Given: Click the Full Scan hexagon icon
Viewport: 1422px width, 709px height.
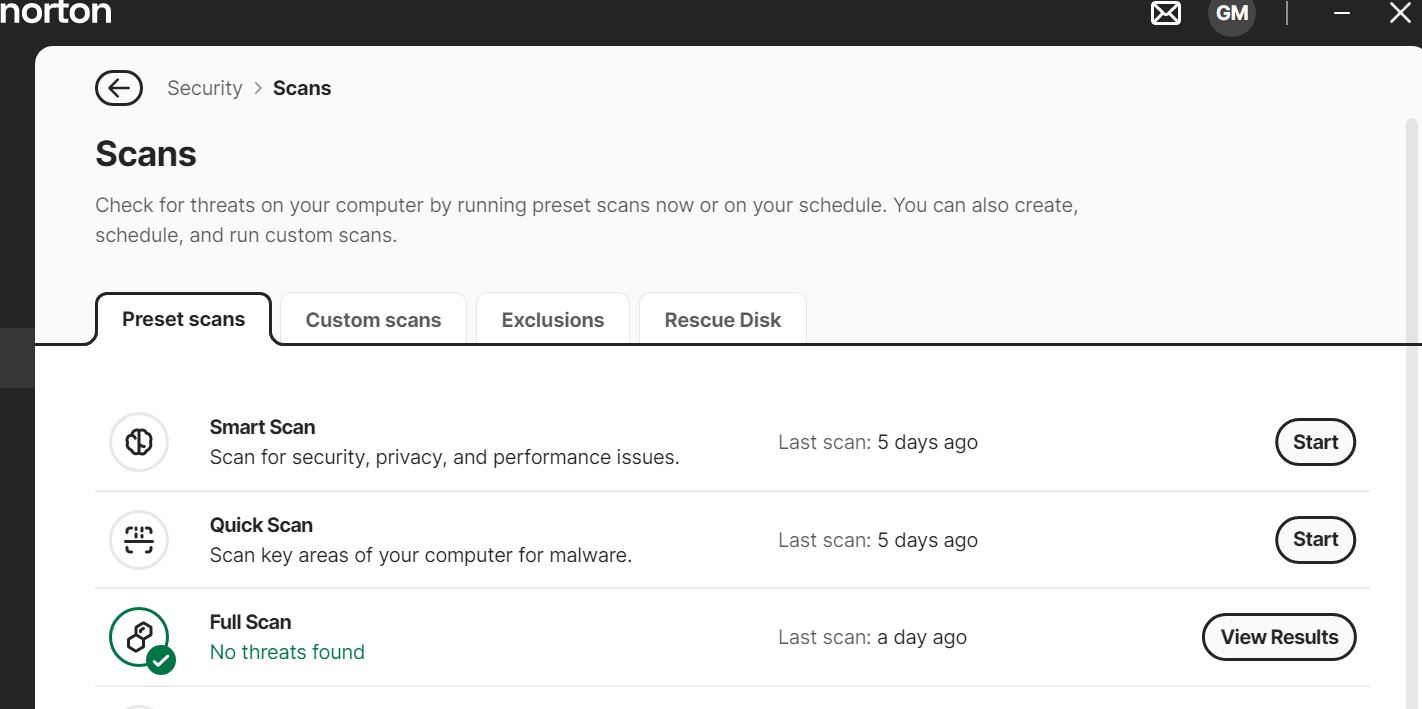Looking at the screenshot, I should click(x=139, y=637).
